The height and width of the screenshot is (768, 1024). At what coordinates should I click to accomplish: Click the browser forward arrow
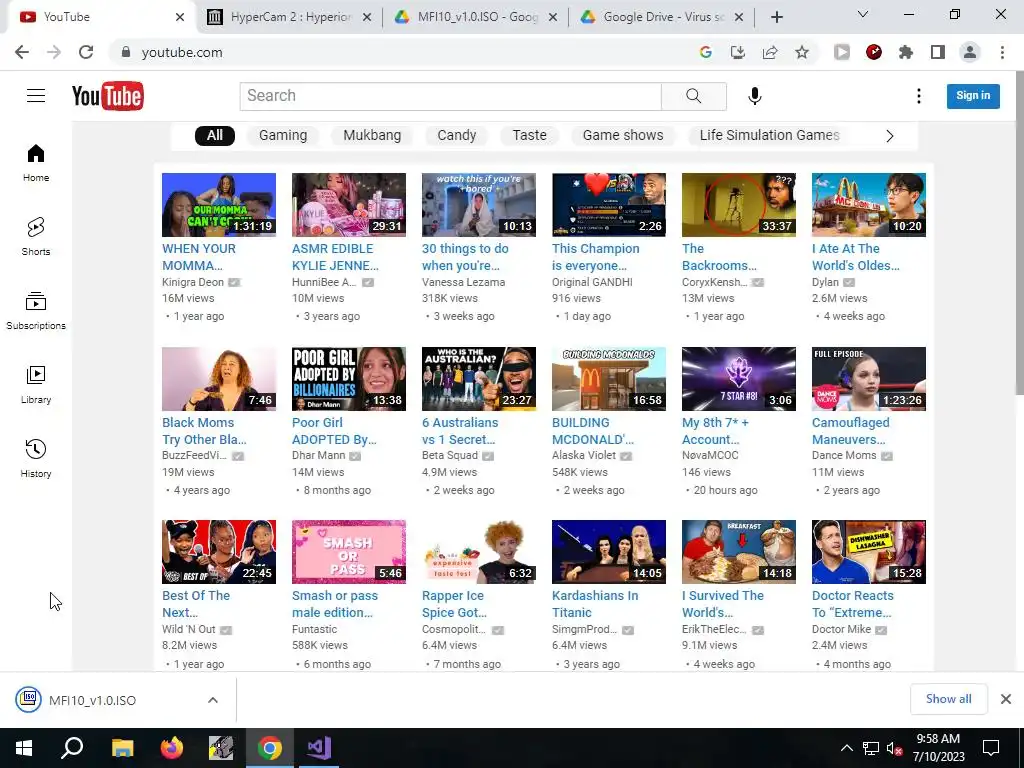[x=54, y=52]
